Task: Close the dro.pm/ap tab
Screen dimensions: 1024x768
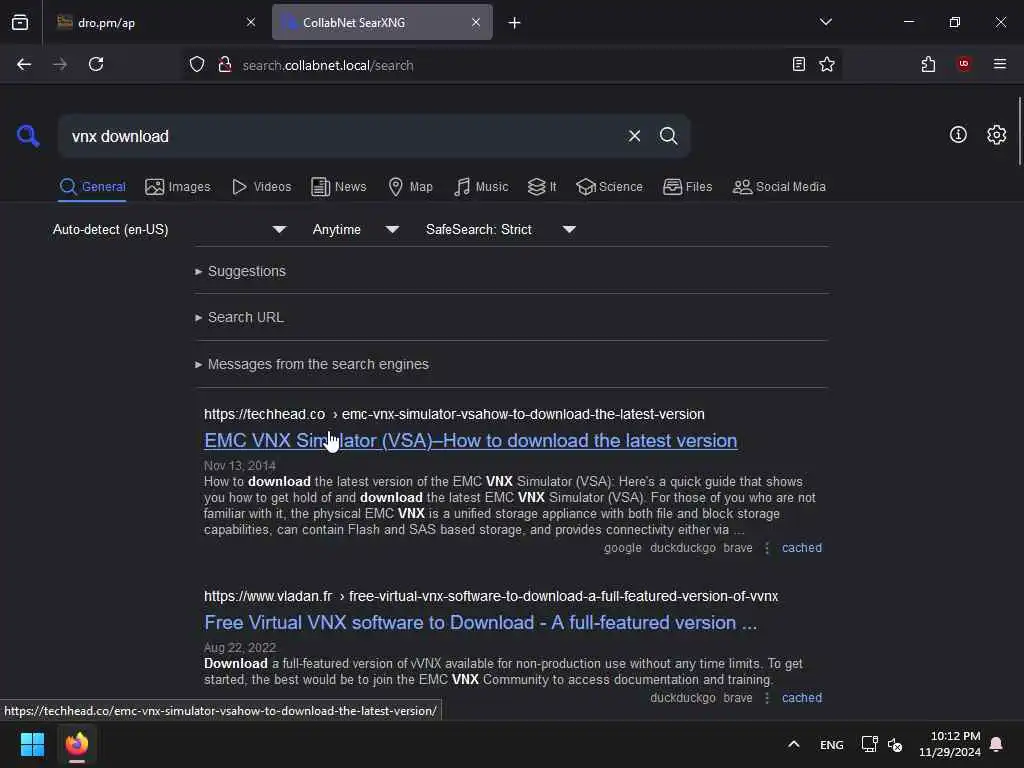Action: point(251,22)
